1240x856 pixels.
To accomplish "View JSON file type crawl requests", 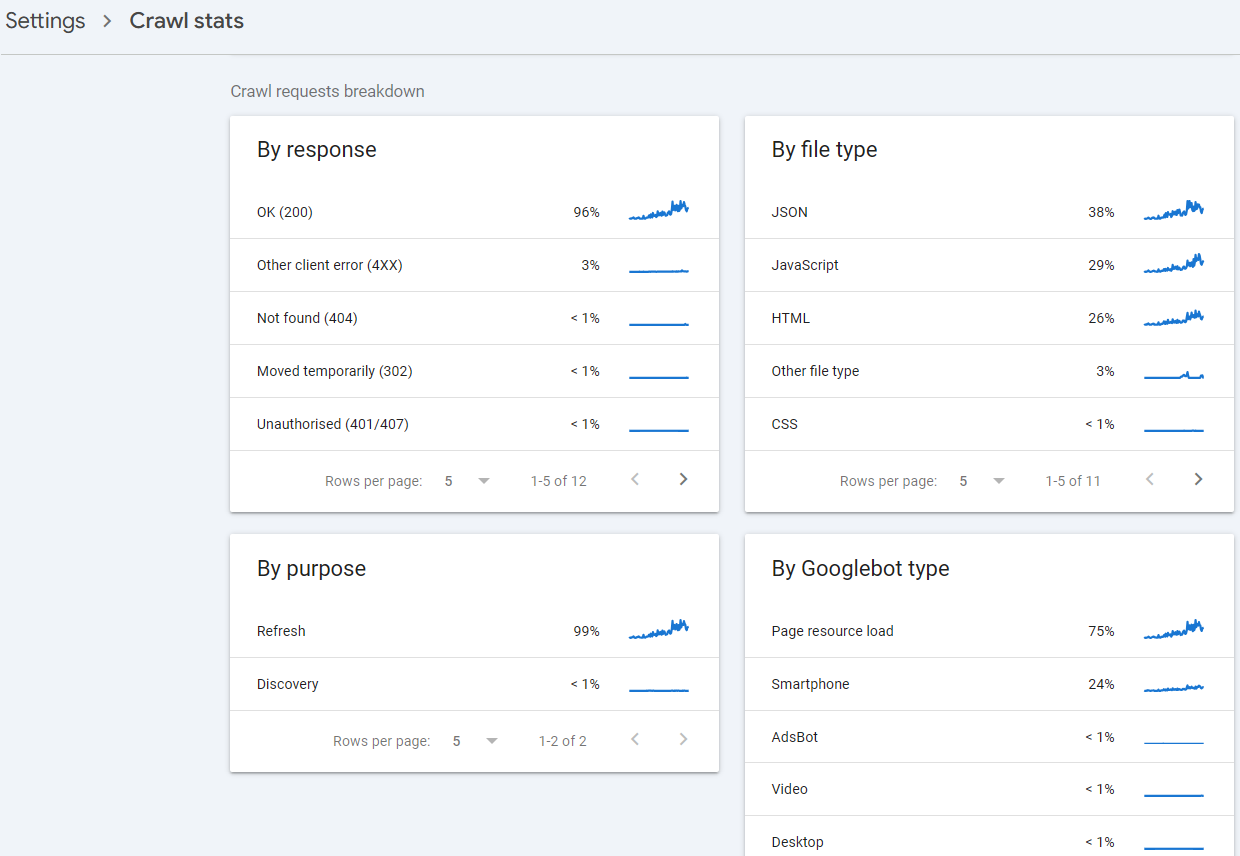I will tap(790, 211).
